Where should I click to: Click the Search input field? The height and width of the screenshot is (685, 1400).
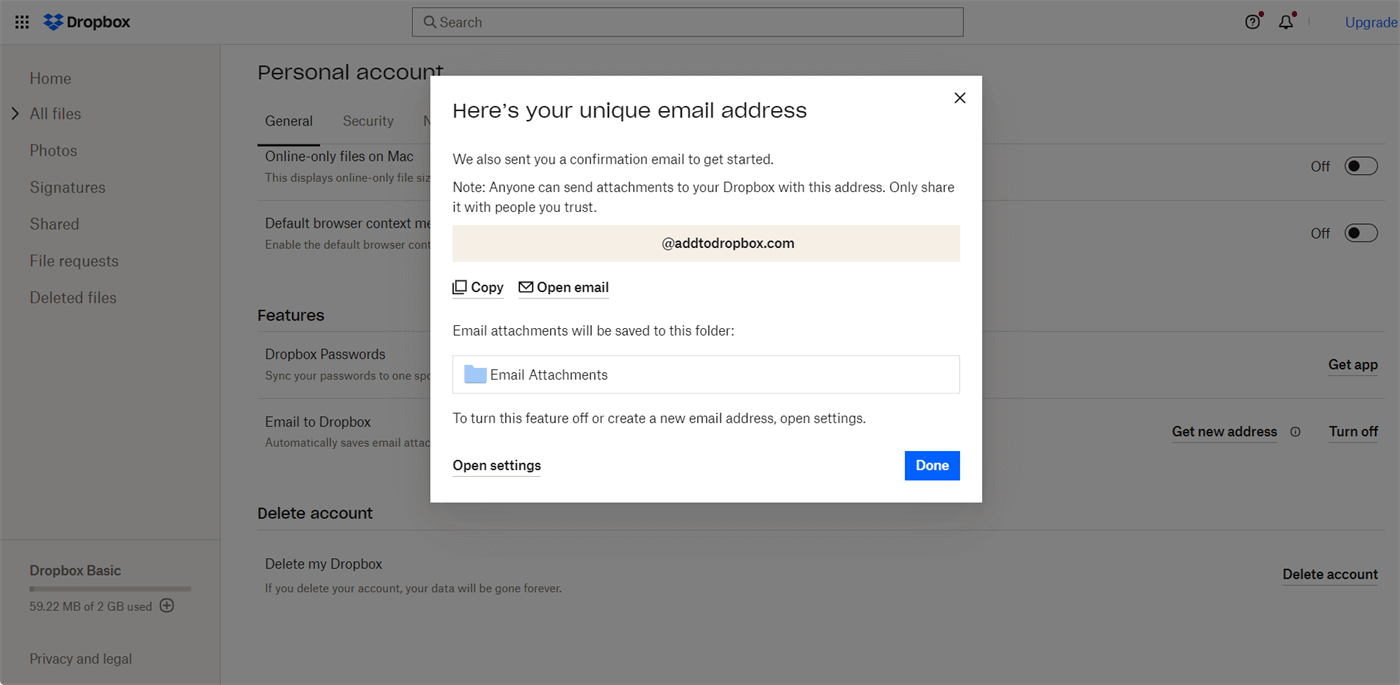[x=687, y=22]
